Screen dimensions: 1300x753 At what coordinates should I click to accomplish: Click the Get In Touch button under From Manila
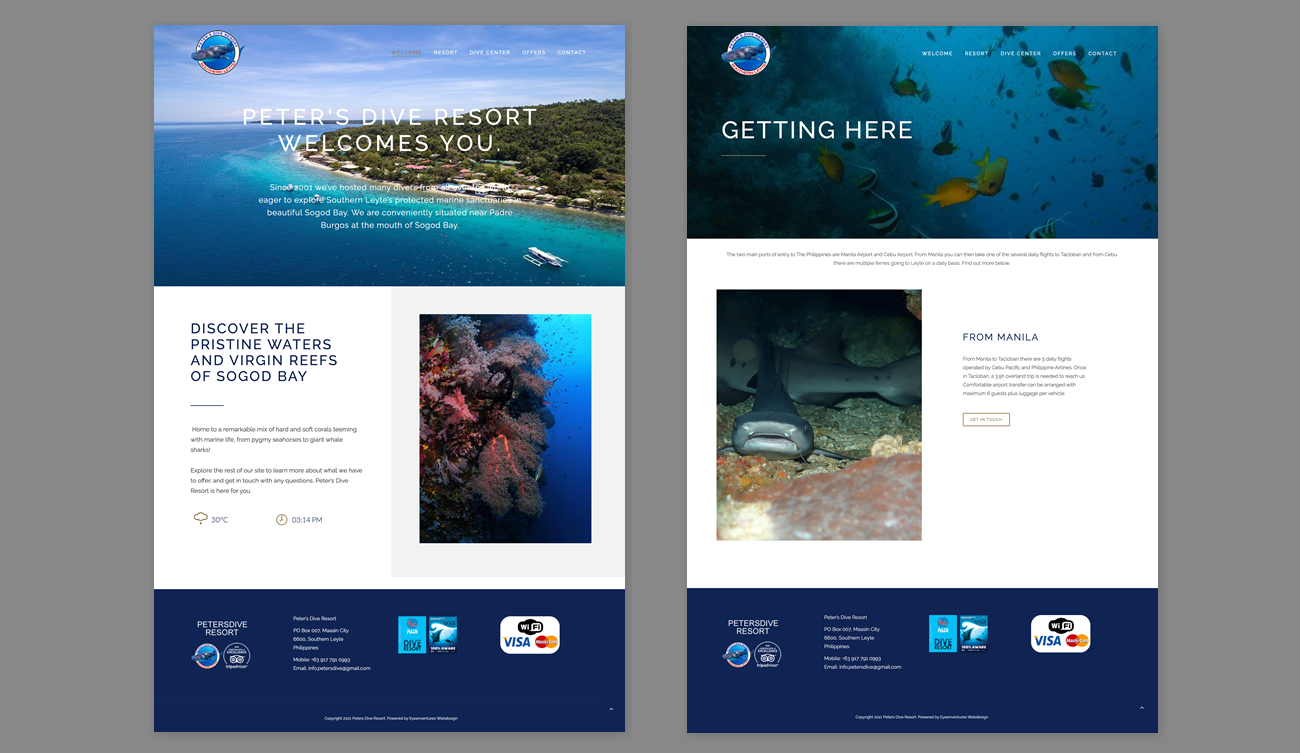pyautogui.click(x=986, y=420)
